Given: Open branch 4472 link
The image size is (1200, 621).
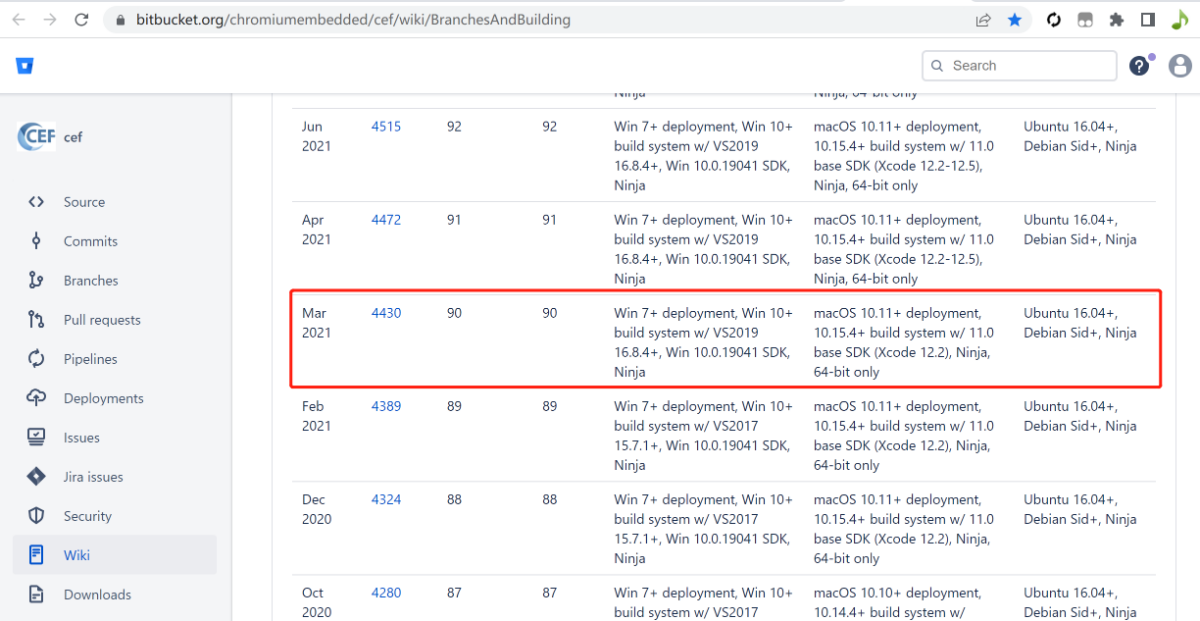Looking at the screenshot, I should tap(386, 220).
